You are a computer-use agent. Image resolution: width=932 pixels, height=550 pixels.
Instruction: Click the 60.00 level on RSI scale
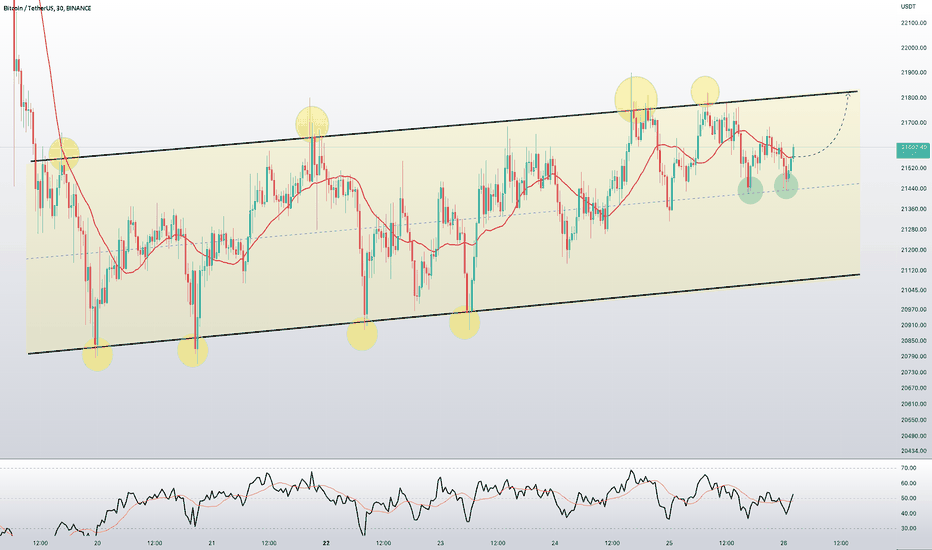click(x=908, y=483)
